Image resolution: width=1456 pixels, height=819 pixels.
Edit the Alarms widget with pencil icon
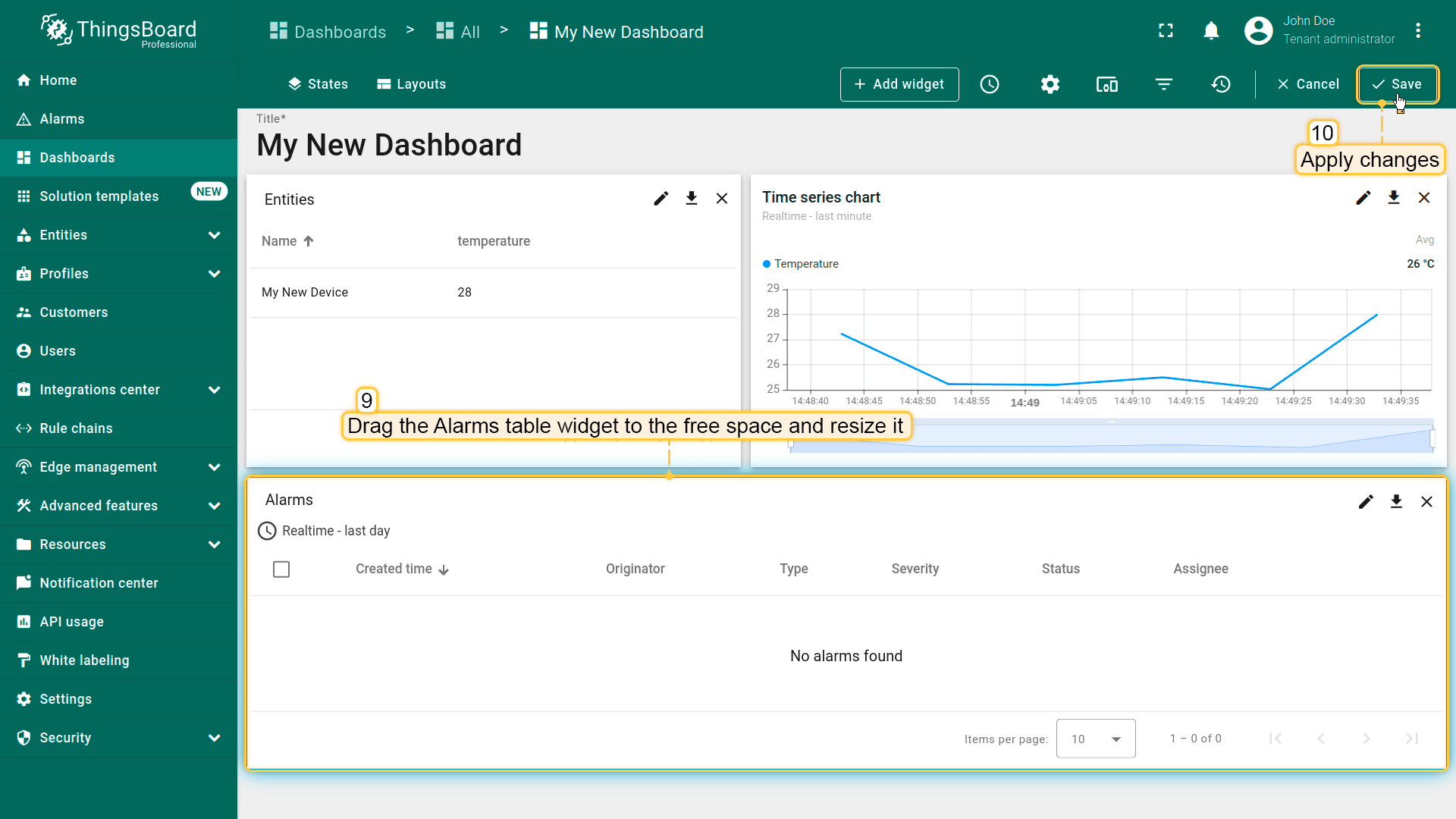coord(1366,502)
